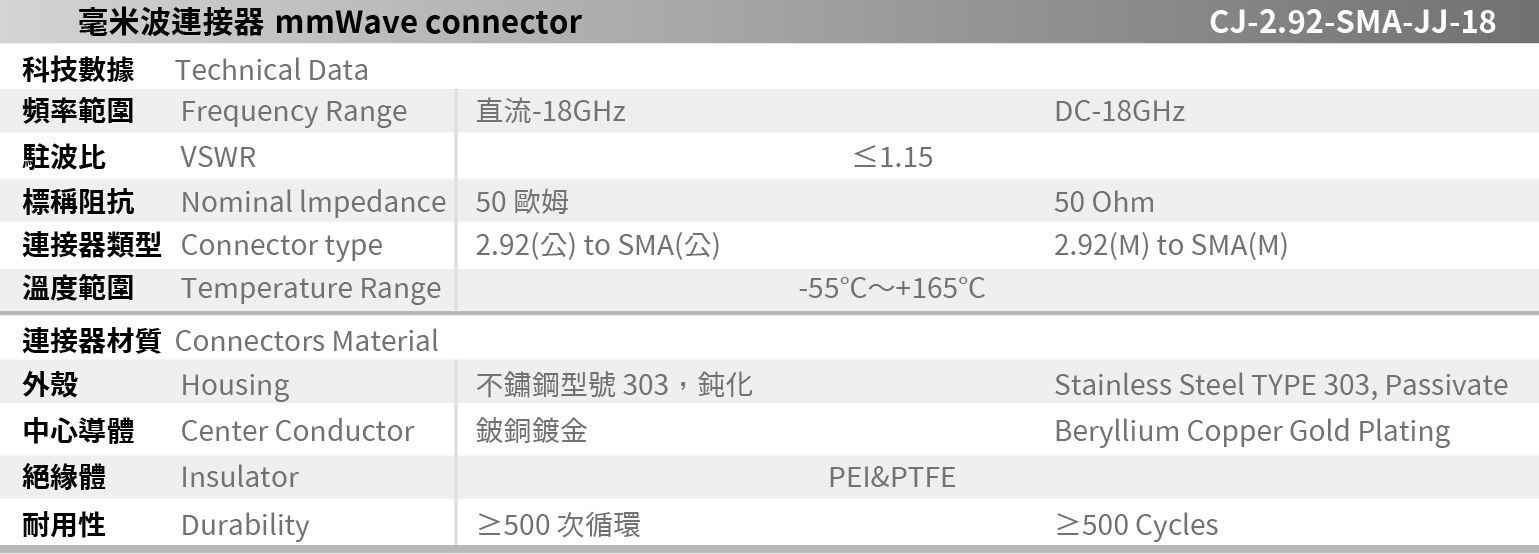The image size is (1539, 554).
Task: Select the ≥500 Cycles durability value
Action: pos(1136,525)
